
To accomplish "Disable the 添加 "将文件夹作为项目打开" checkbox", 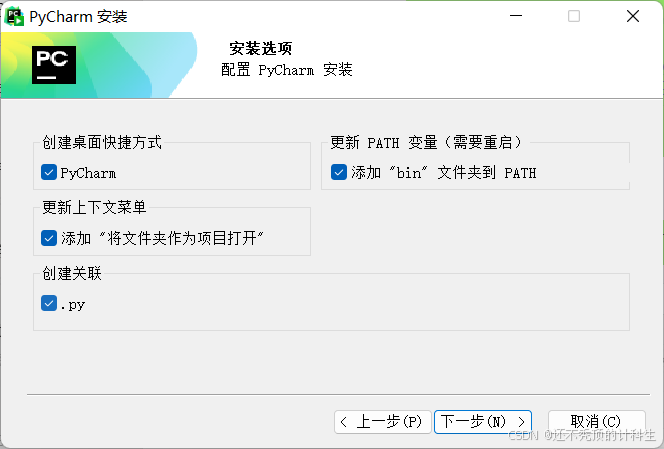I will click(x=49, y=238).
